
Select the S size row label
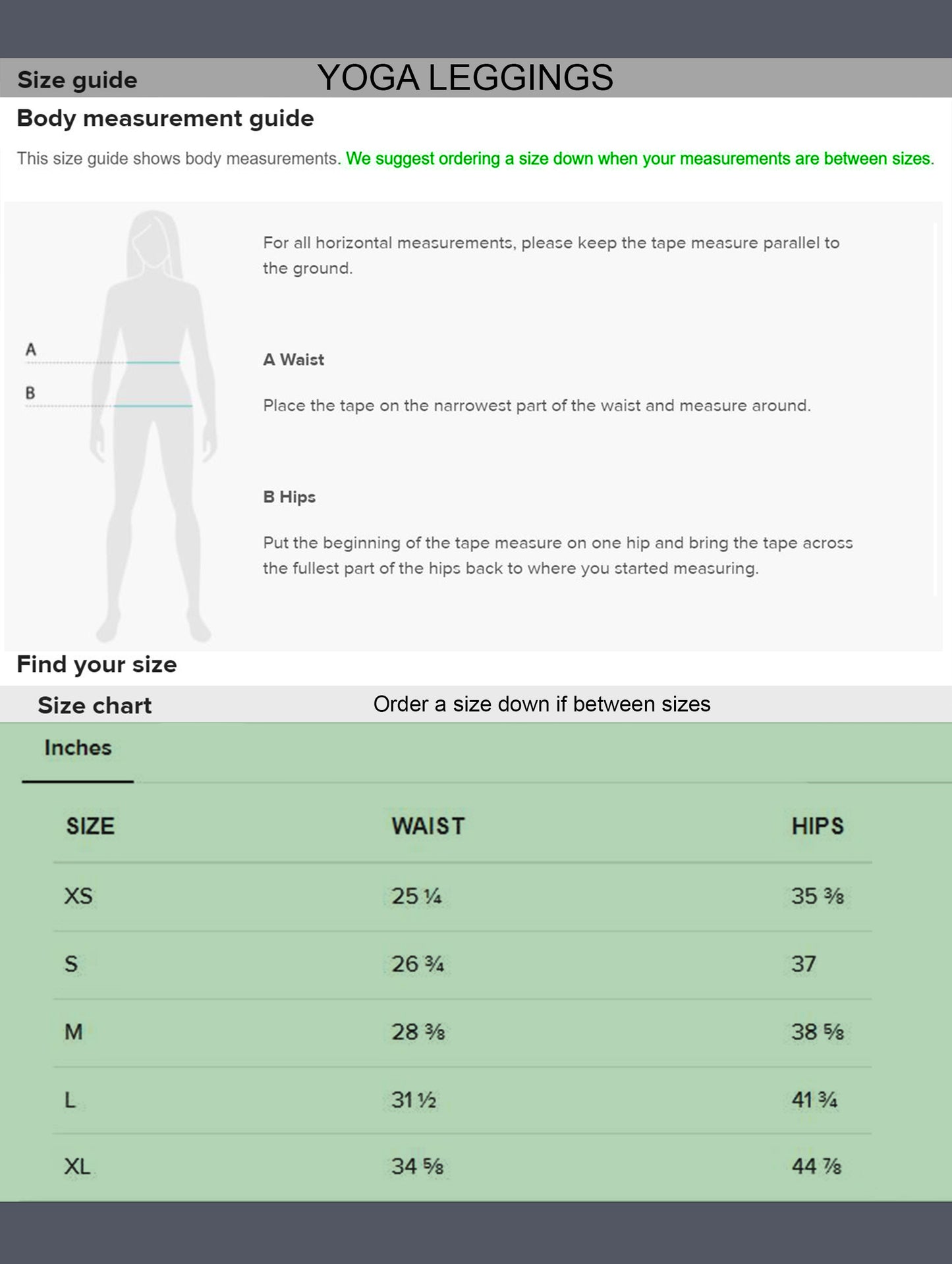coord(71,964)
